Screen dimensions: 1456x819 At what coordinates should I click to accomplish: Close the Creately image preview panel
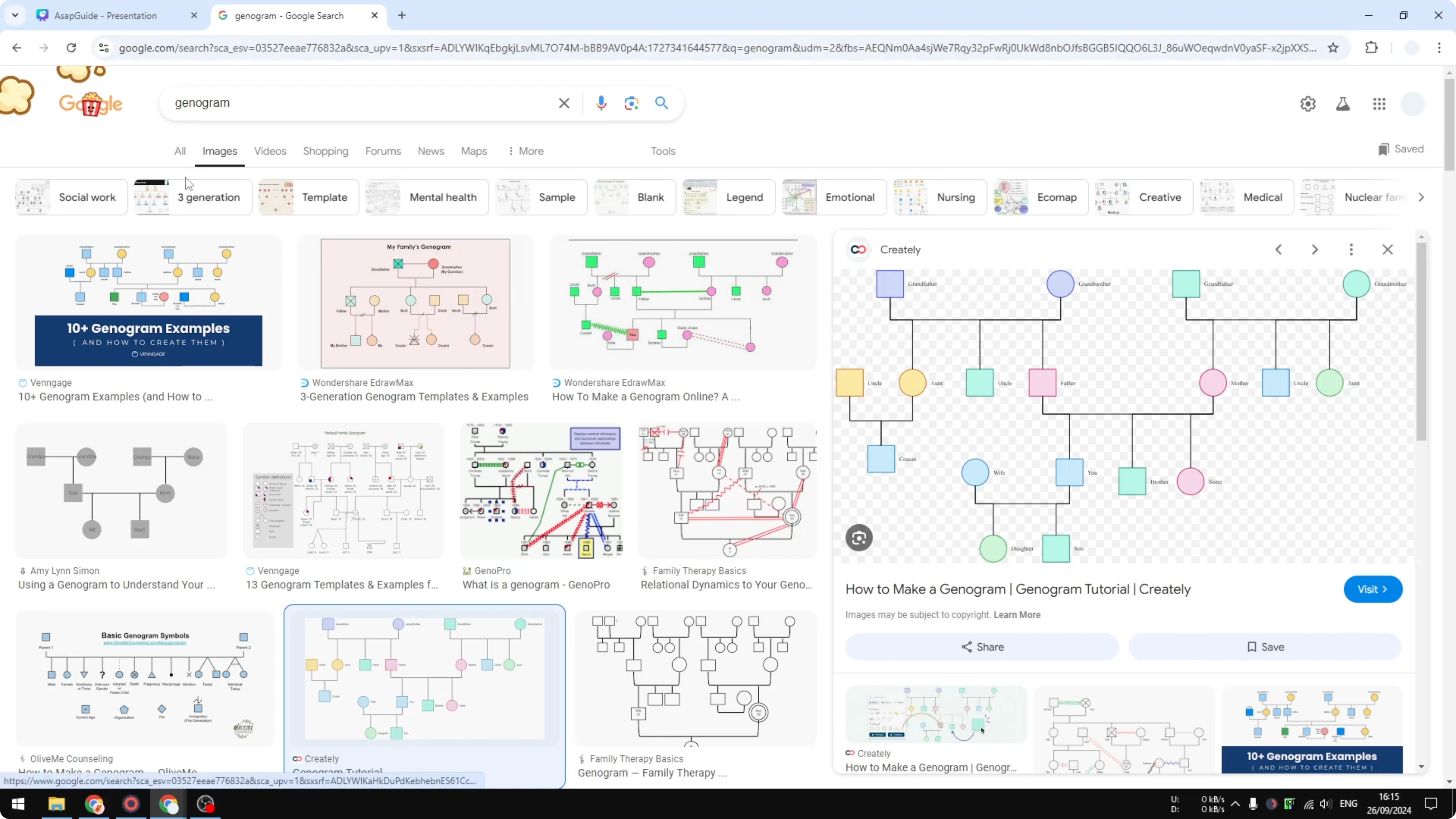point(1387,250)
